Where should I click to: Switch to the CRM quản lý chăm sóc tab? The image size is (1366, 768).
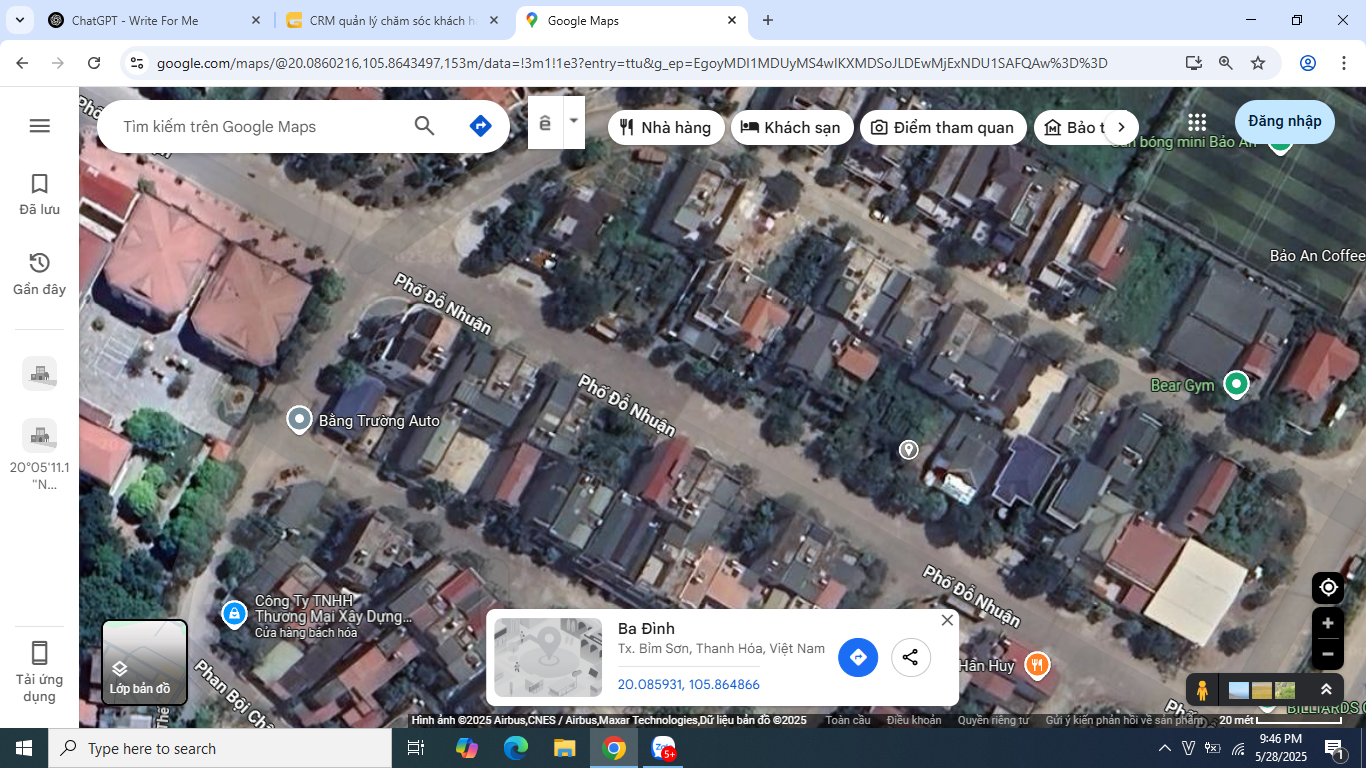pos(392,20)
